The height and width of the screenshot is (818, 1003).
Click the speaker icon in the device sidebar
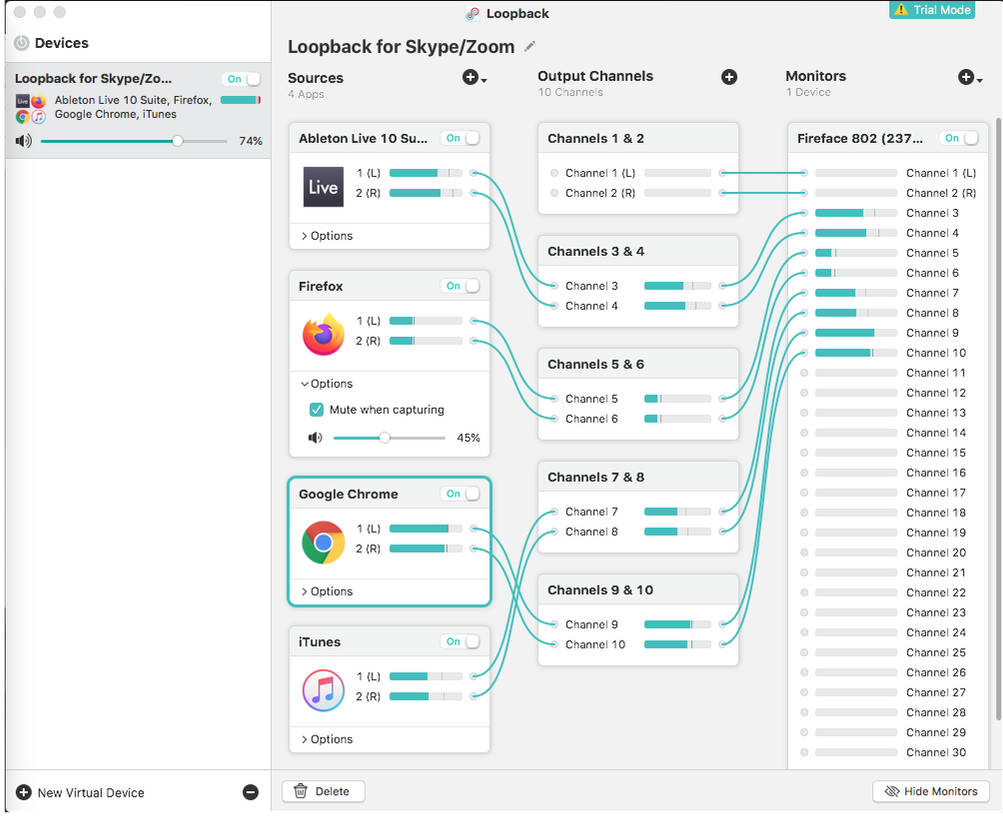23,141
